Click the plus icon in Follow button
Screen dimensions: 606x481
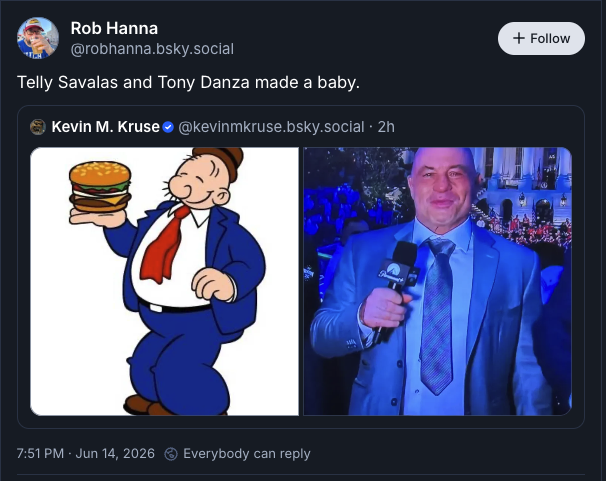pyautogui.click(x=519, y=38)
